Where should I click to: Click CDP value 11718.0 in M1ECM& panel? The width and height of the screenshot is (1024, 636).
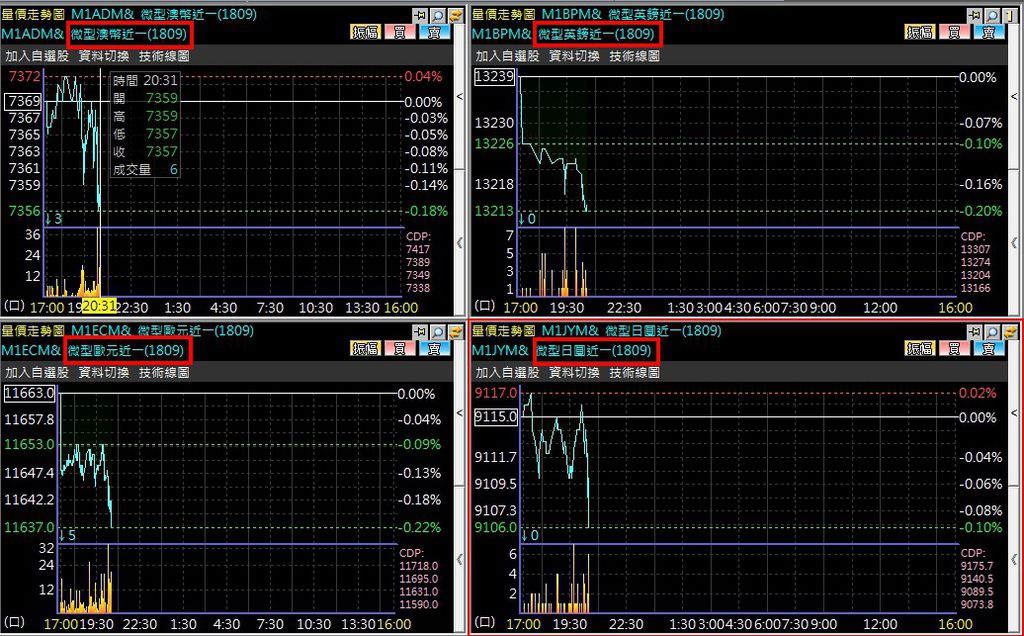coord(419,565)
